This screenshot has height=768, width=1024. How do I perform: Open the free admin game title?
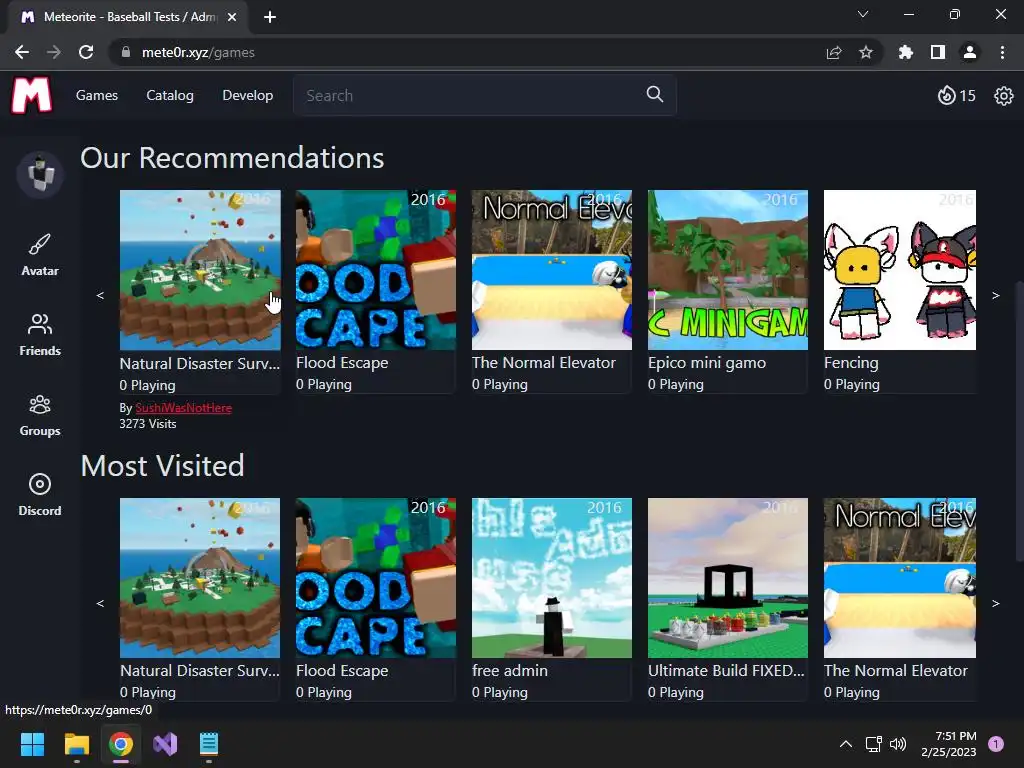509,670
